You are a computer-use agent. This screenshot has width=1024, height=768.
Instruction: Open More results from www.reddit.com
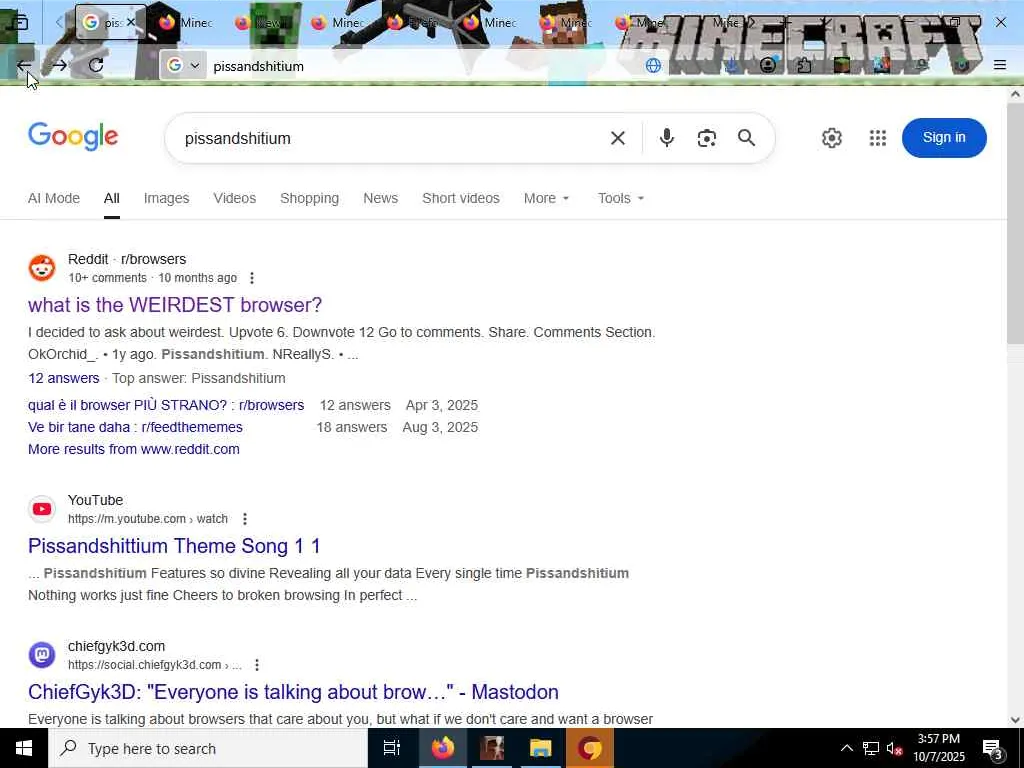(134, 449)
